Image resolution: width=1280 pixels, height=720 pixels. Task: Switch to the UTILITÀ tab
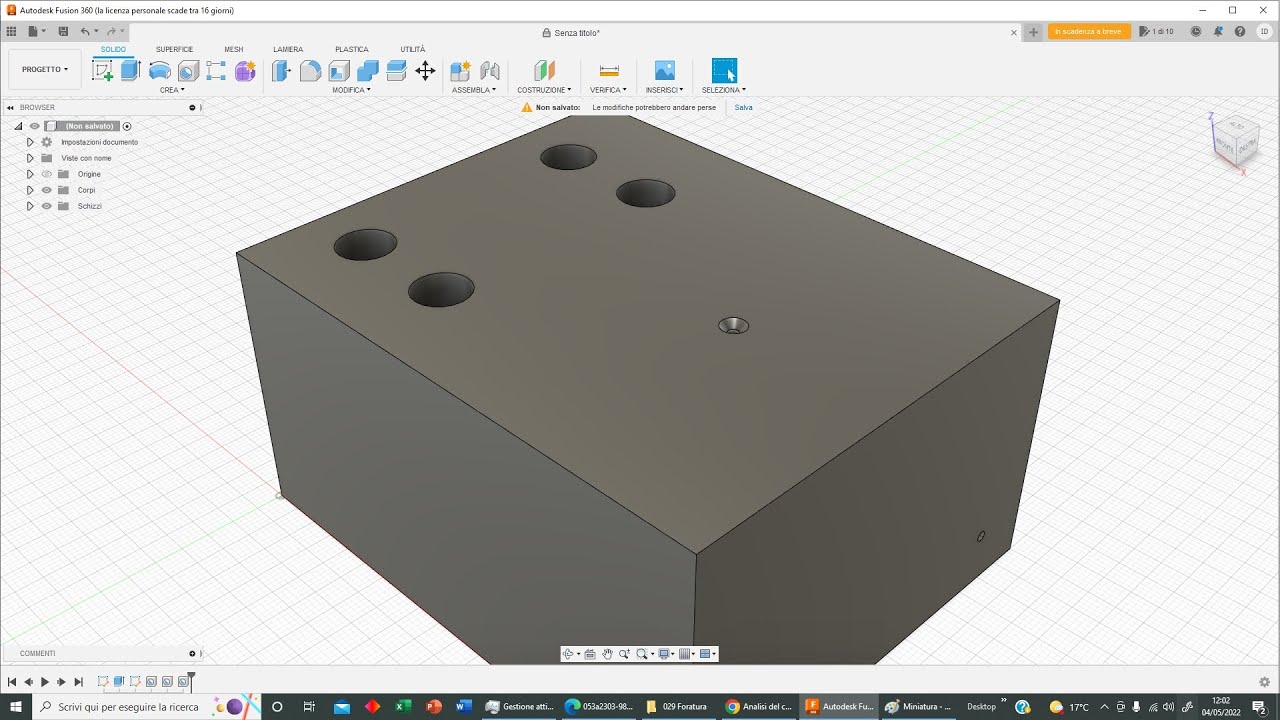tap(413, 49)
